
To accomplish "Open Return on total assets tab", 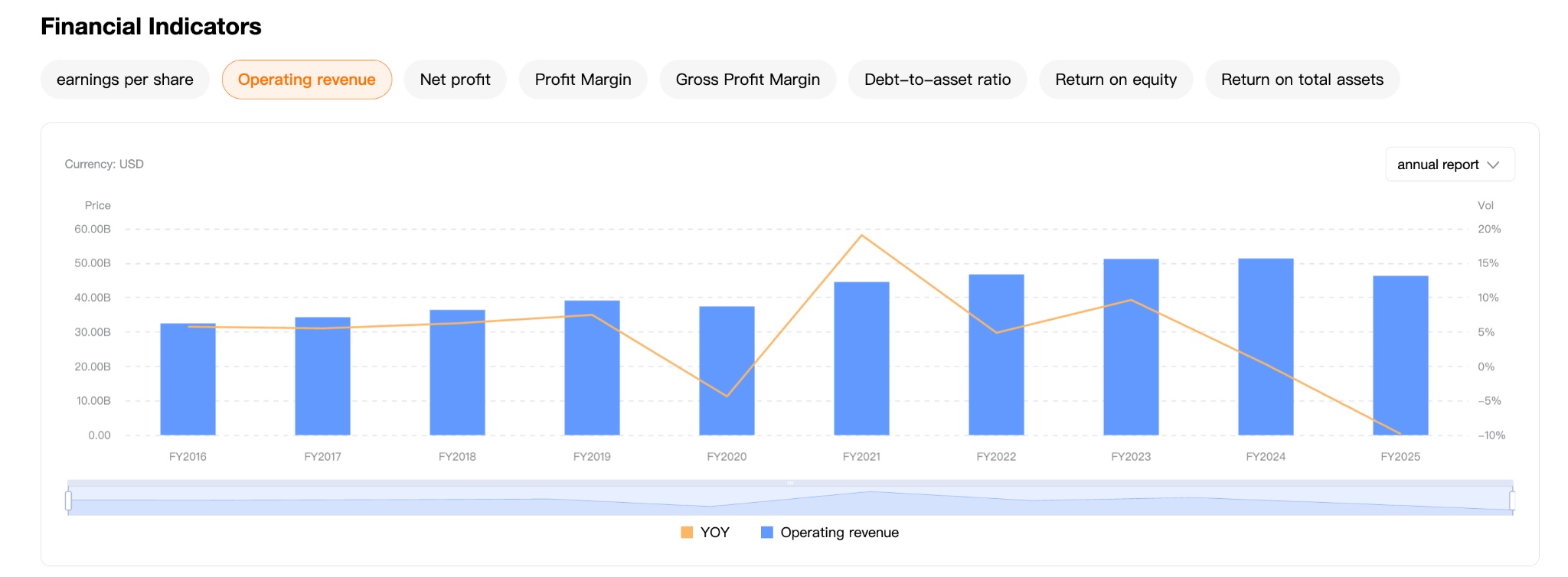I will pyautogui.click(x=1302, y=80).
